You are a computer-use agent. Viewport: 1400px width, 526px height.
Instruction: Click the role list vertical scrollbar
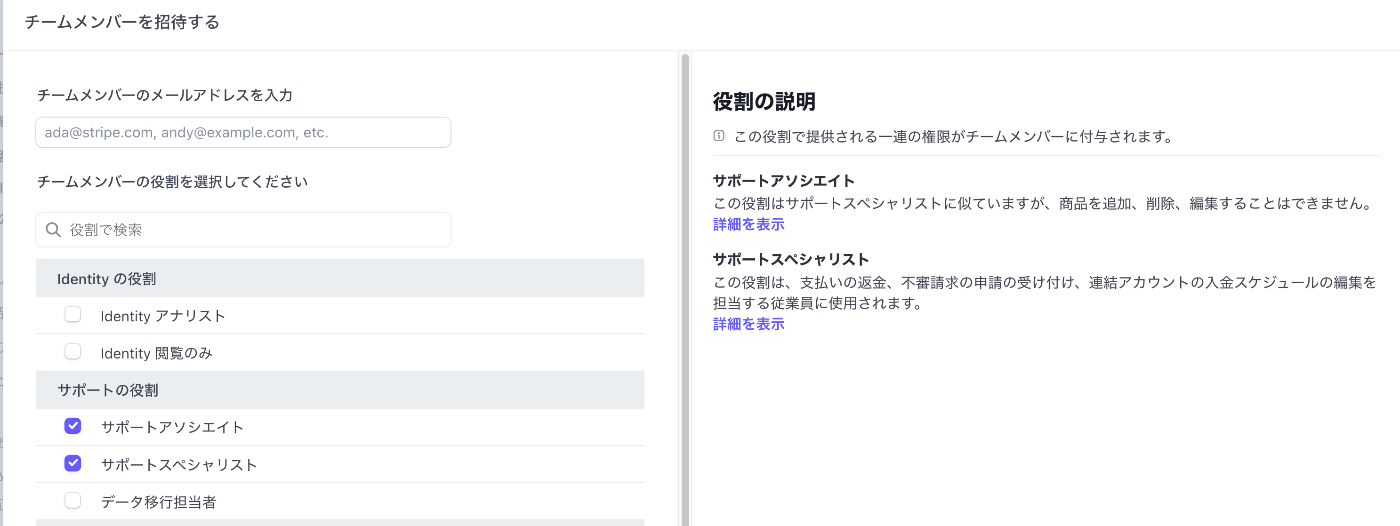point(685,290)
